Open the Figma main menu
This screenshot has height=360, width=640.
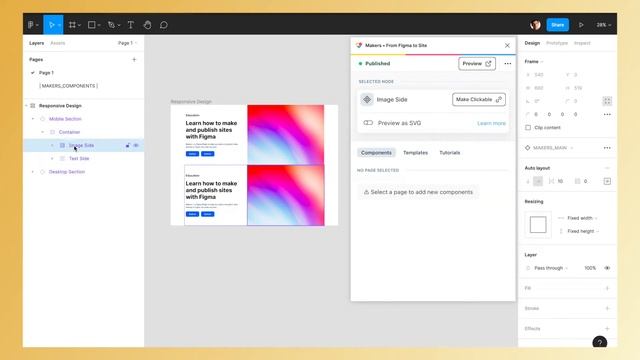click(33, 25)
